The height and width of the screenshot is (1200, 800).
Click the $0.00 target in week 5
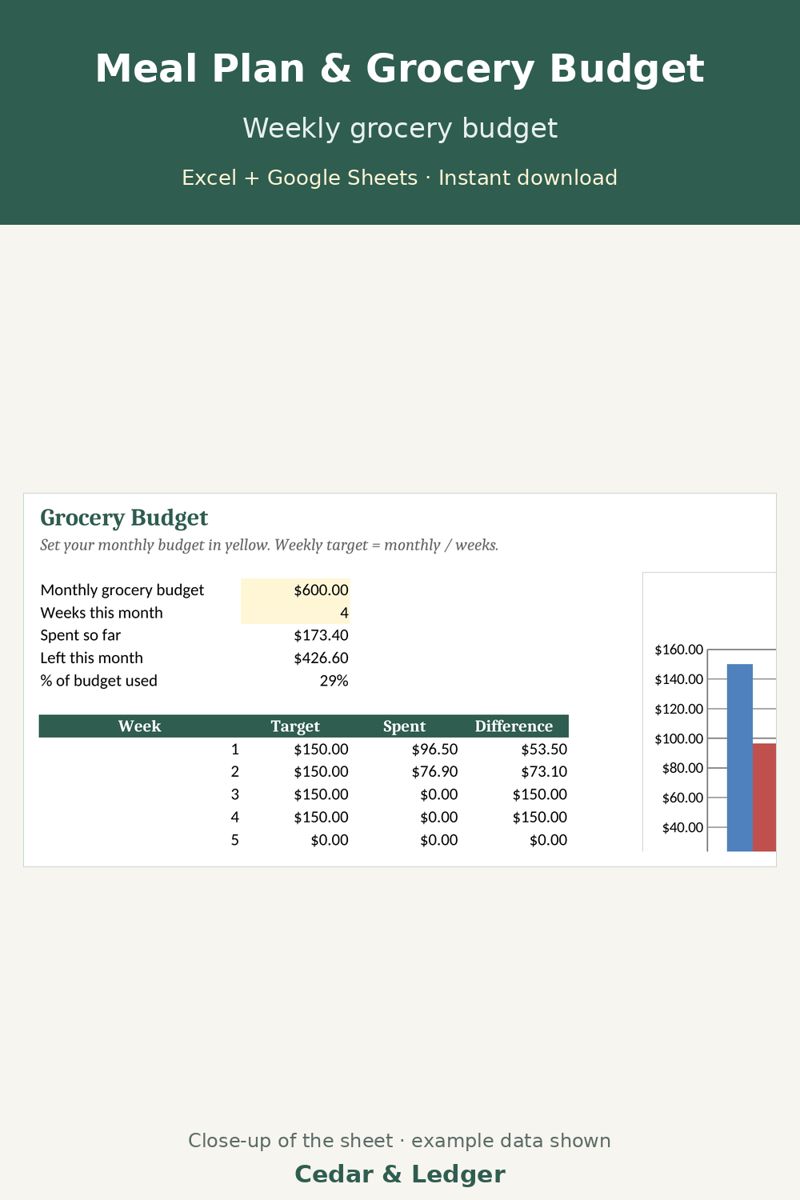[329, 840]
